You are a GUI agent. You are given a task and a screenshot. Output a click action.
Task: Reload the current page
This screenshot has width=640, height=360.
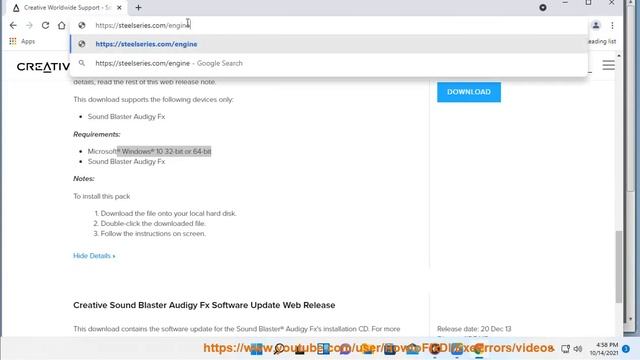point(45,25)
